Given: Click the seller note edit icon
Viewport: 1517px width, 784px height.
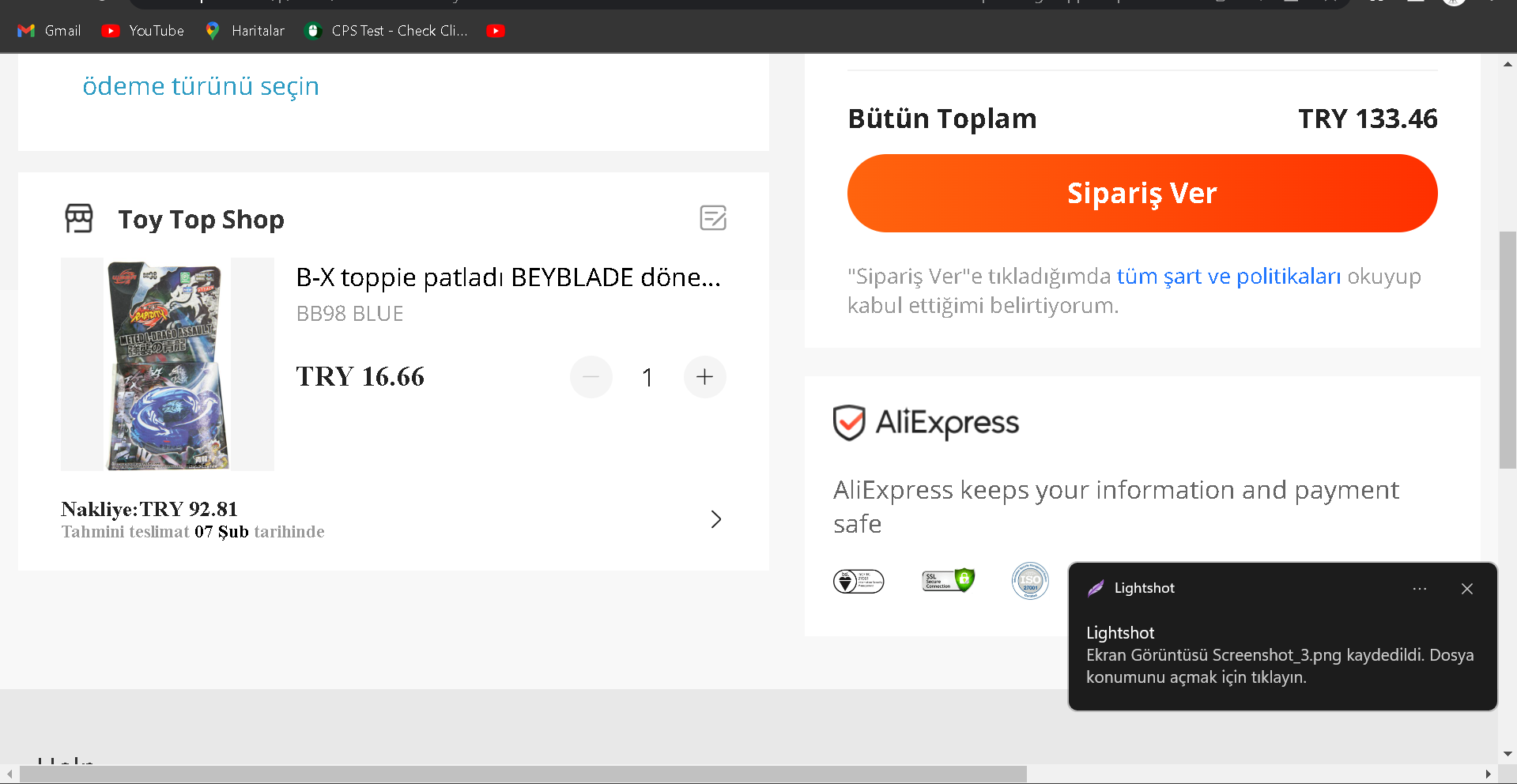Looking at the screenshot, I should [x=713, y=217].
